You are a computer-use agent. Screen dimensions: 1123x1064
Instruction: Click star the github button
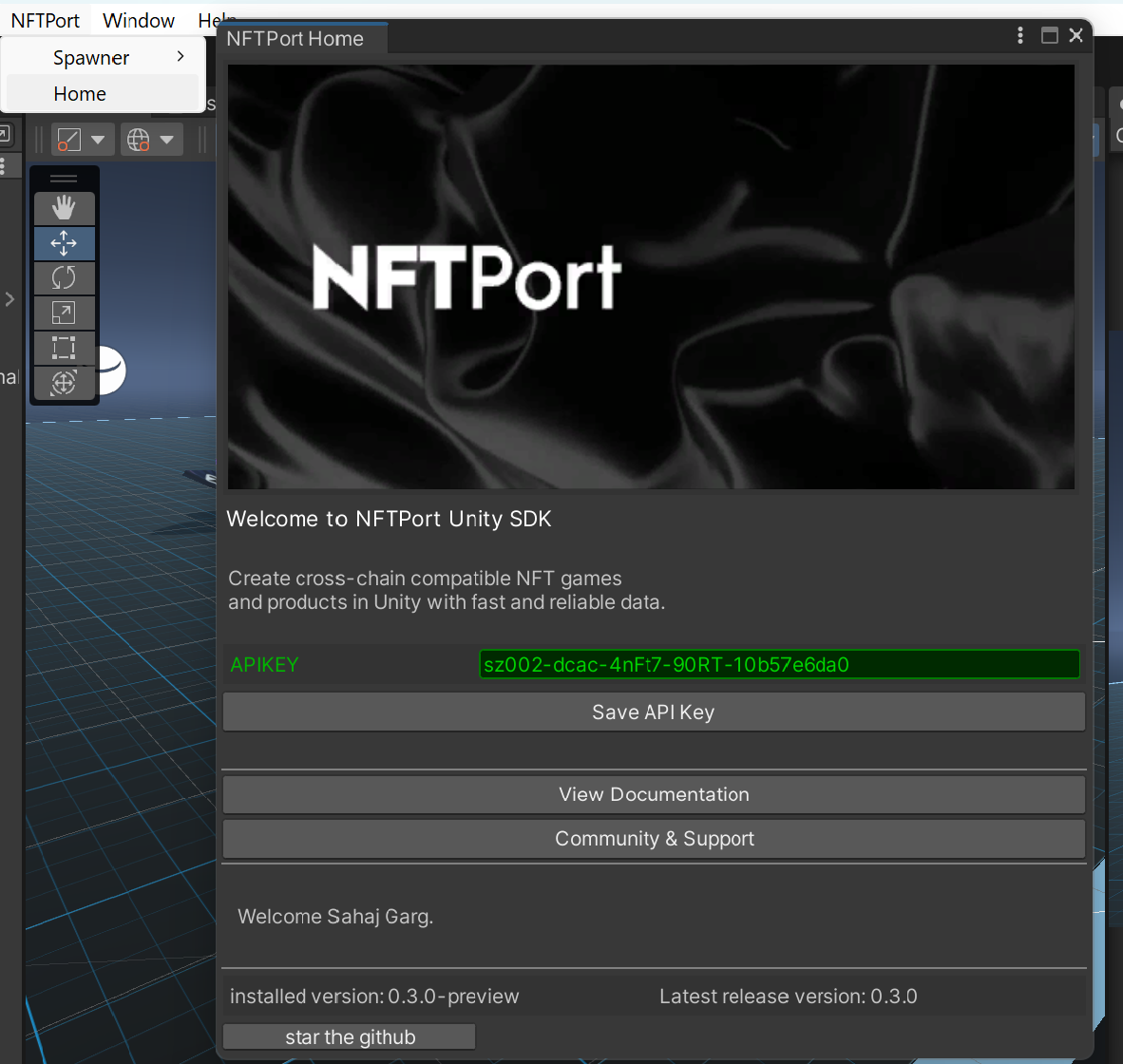pos(350,1036)
